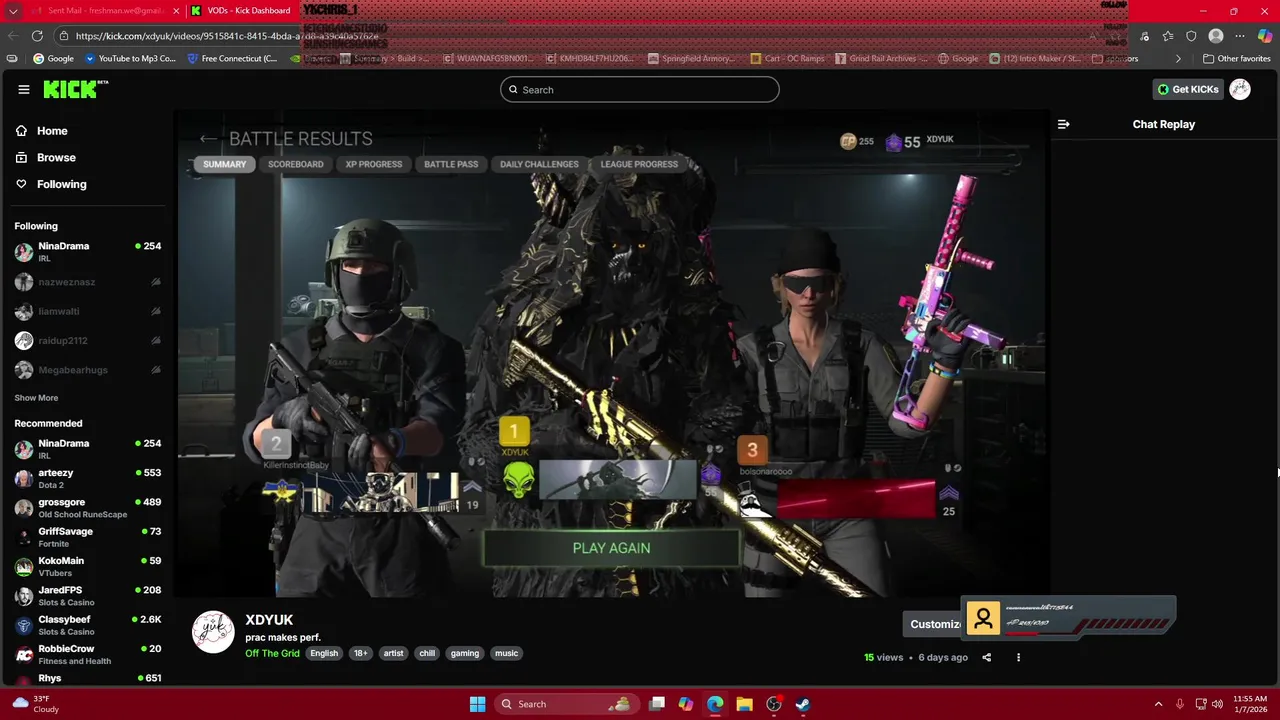This screenshot has width=1280, height=720.
Task: Select the Daily Challenges tab in the video
Action: 539,164
